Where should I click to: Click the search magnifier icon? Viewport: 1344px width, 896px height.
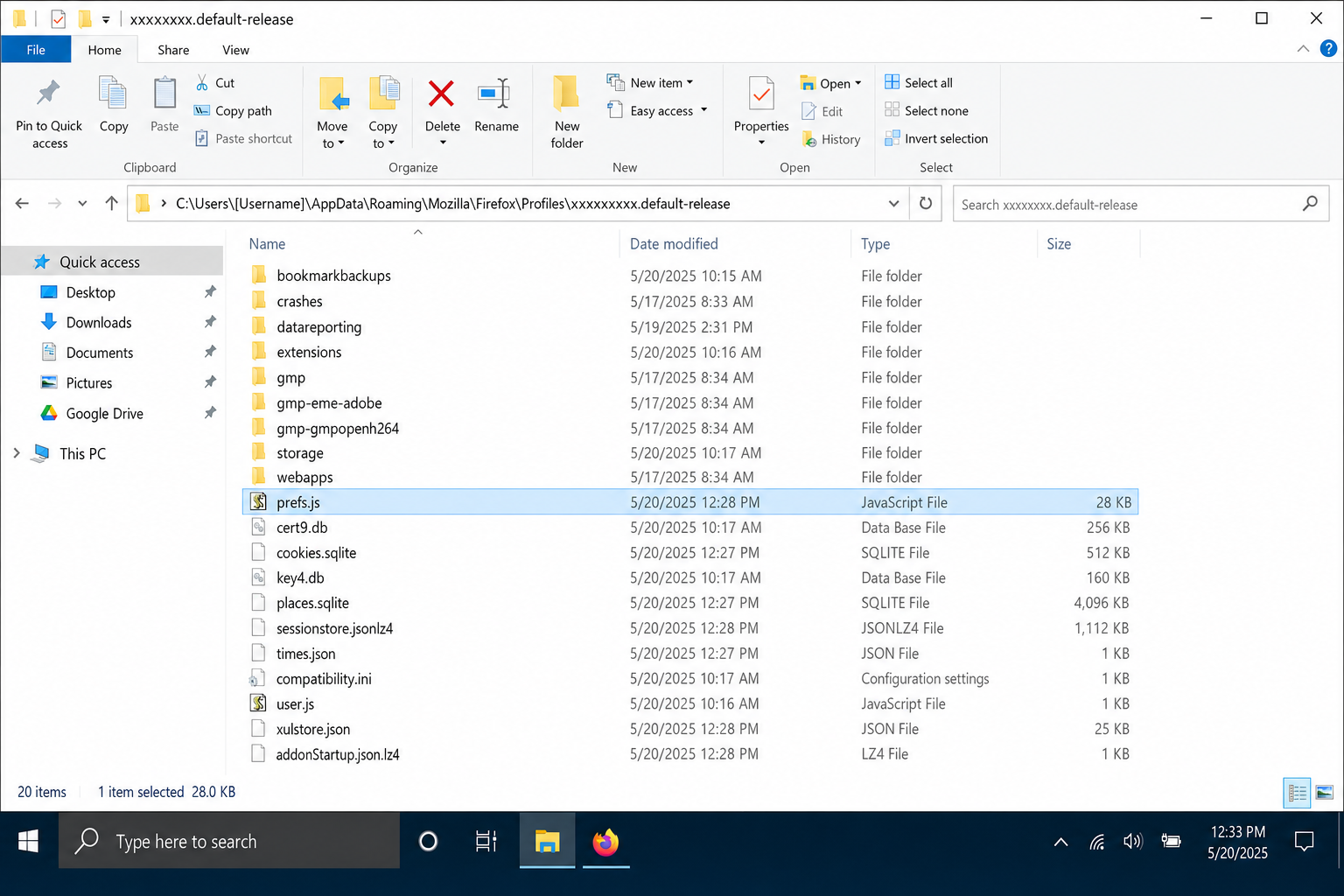pyautogui.click(x=1310, y=204)
